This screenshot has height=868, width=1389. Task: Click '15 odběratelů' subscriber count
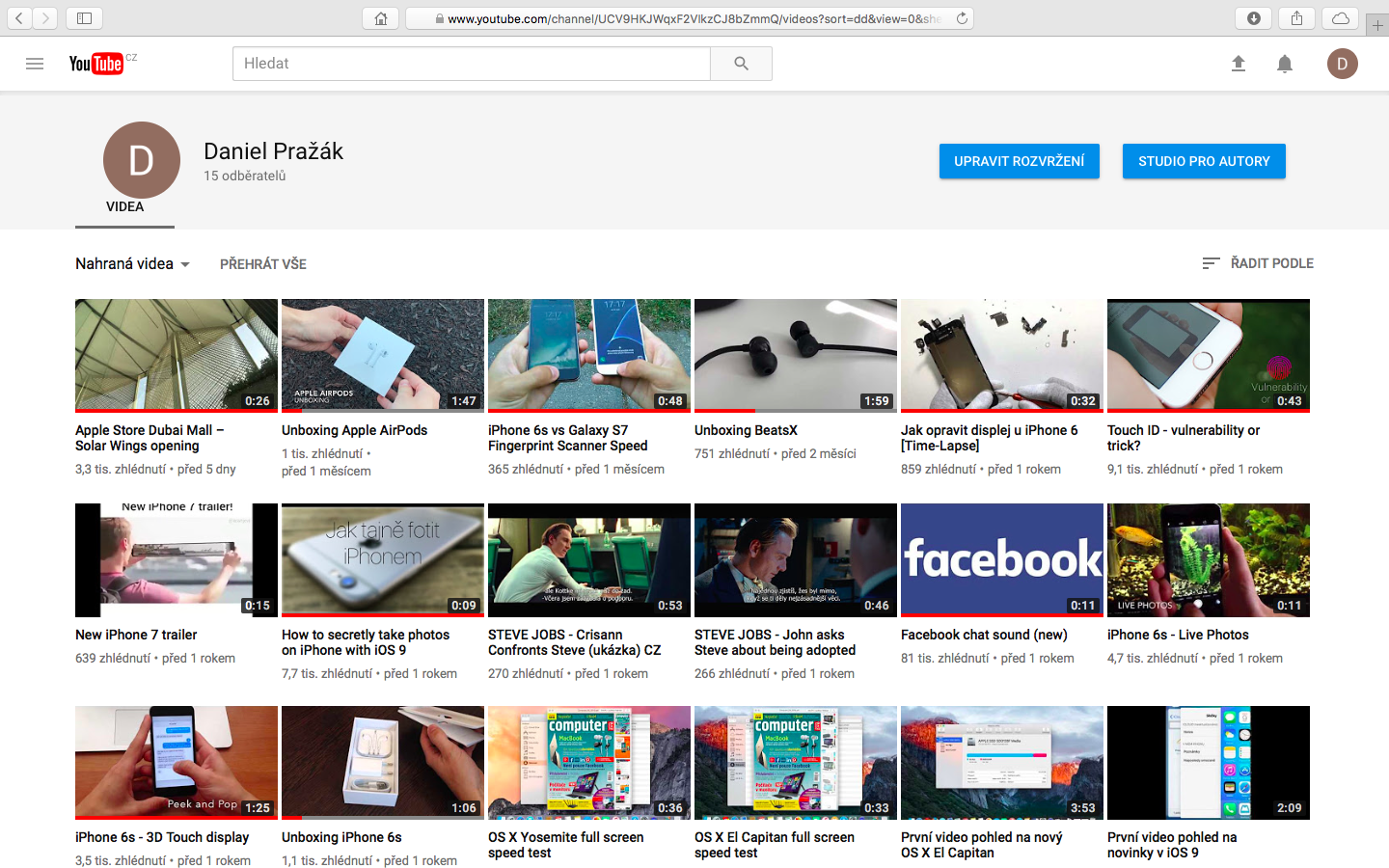(245, 176)
